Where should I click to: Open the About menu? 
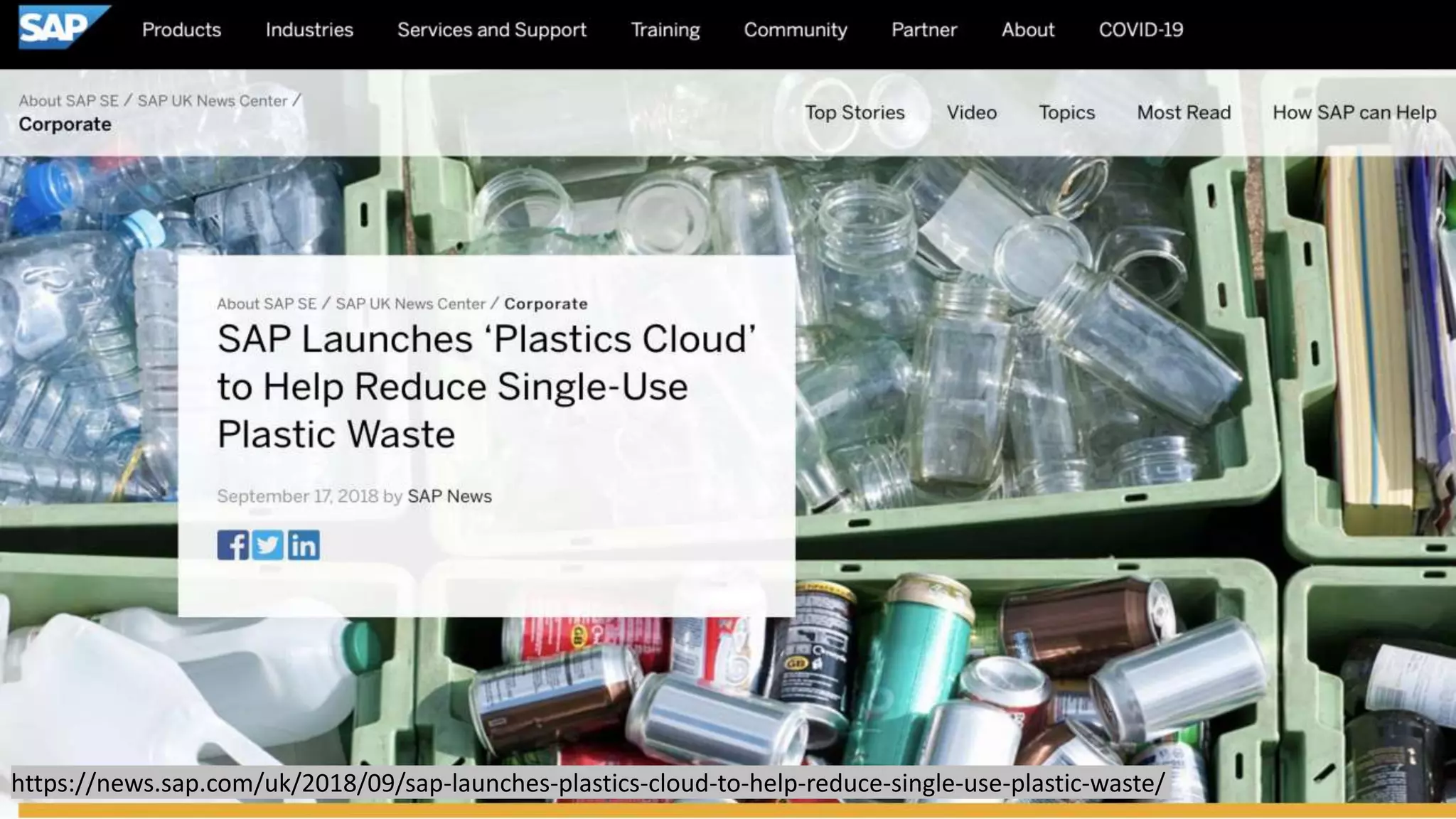pos(1028,30)
